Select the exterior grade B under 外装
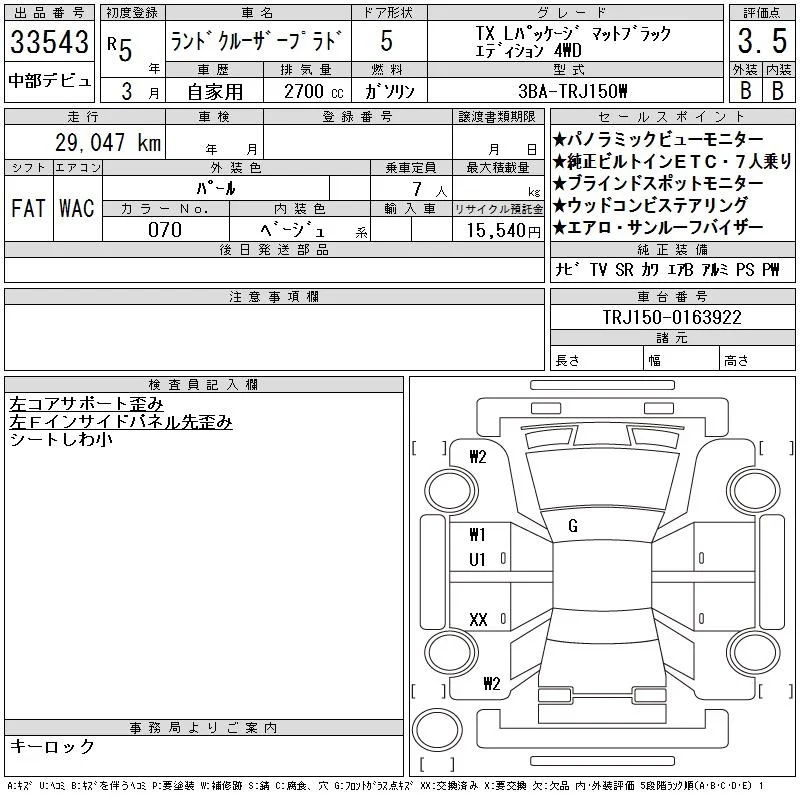The image size is (800, 800). 745,91
